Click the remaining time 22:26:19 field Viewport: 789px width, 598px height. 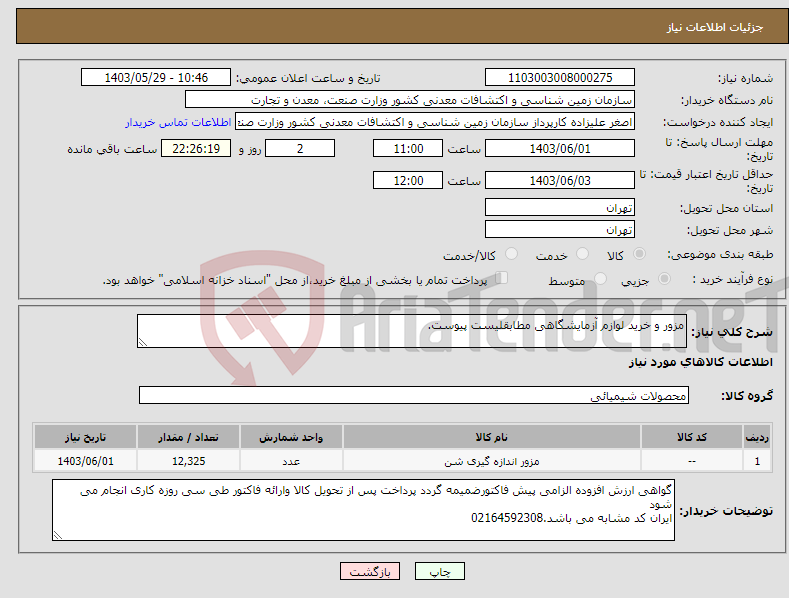pos(196,148)
